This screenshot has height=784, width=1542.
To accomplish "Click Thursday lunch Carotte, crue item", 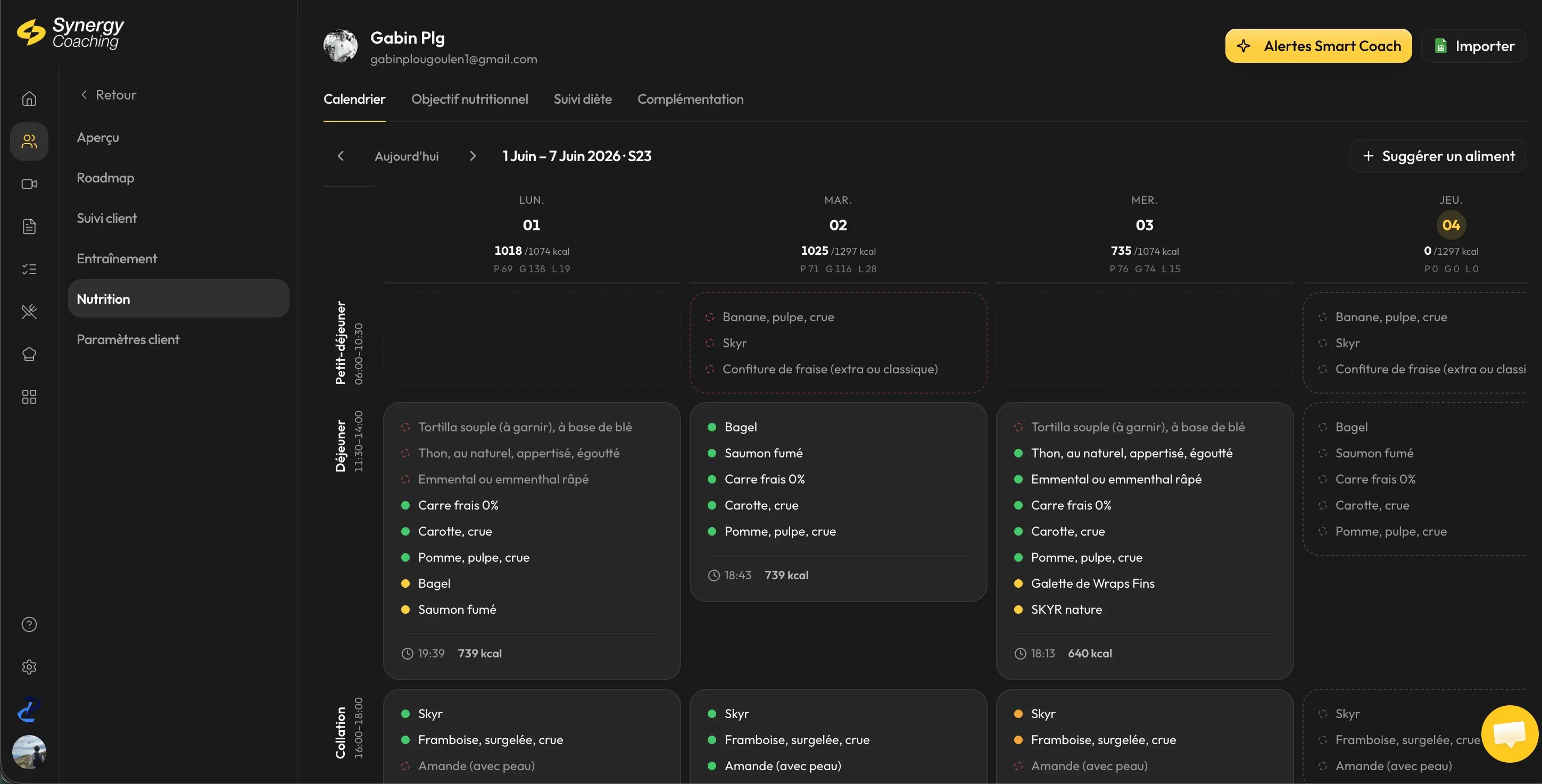I will tap(1372, 506).
